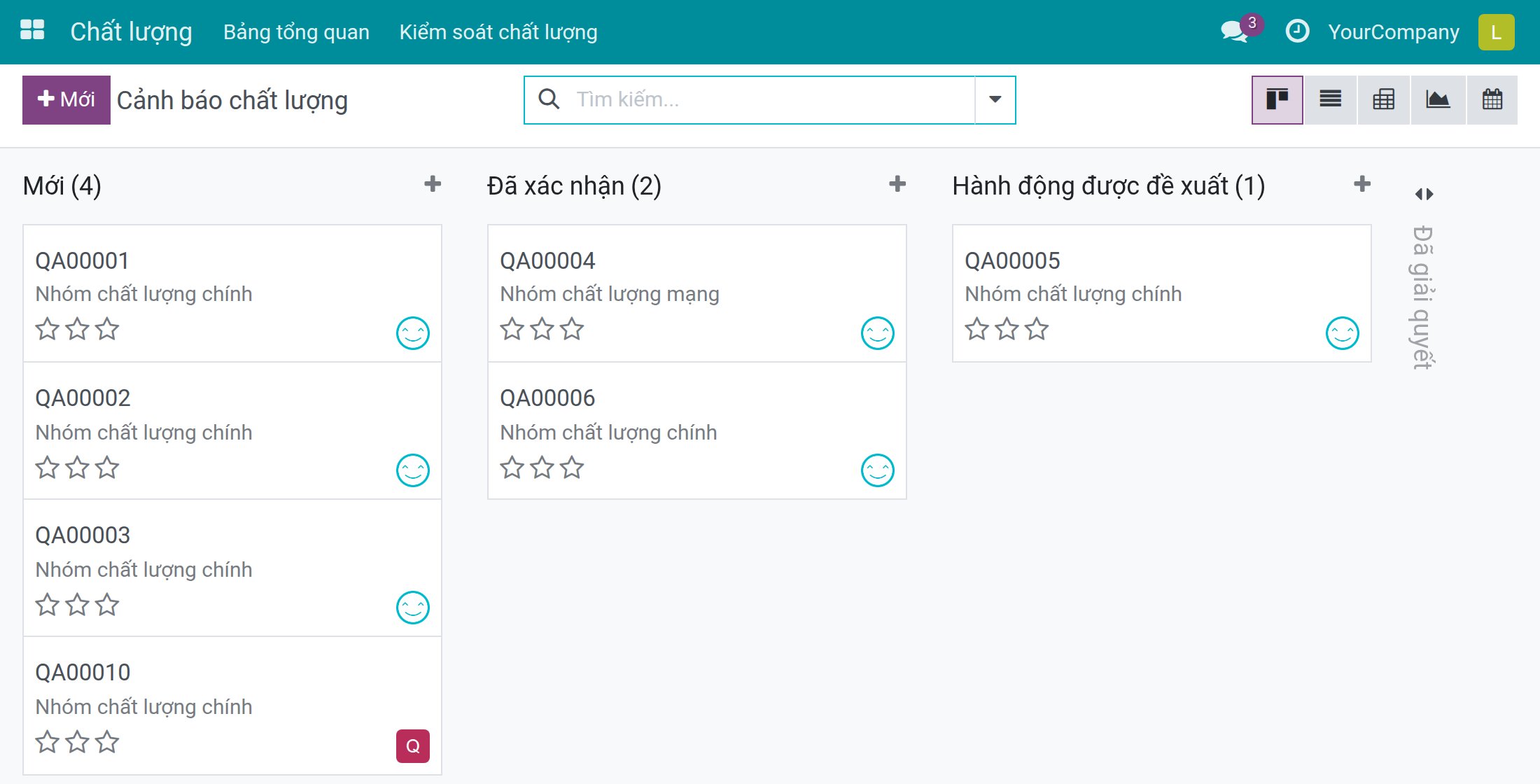Open the Kiểm soát chất lượng menu

pos(498,32)
